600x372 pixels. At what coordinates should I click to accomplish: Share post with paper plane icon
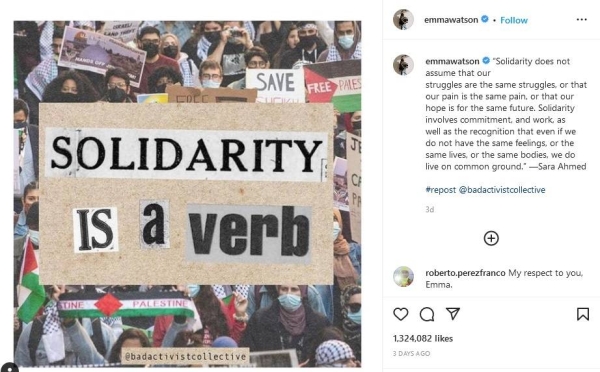point(453,314)
